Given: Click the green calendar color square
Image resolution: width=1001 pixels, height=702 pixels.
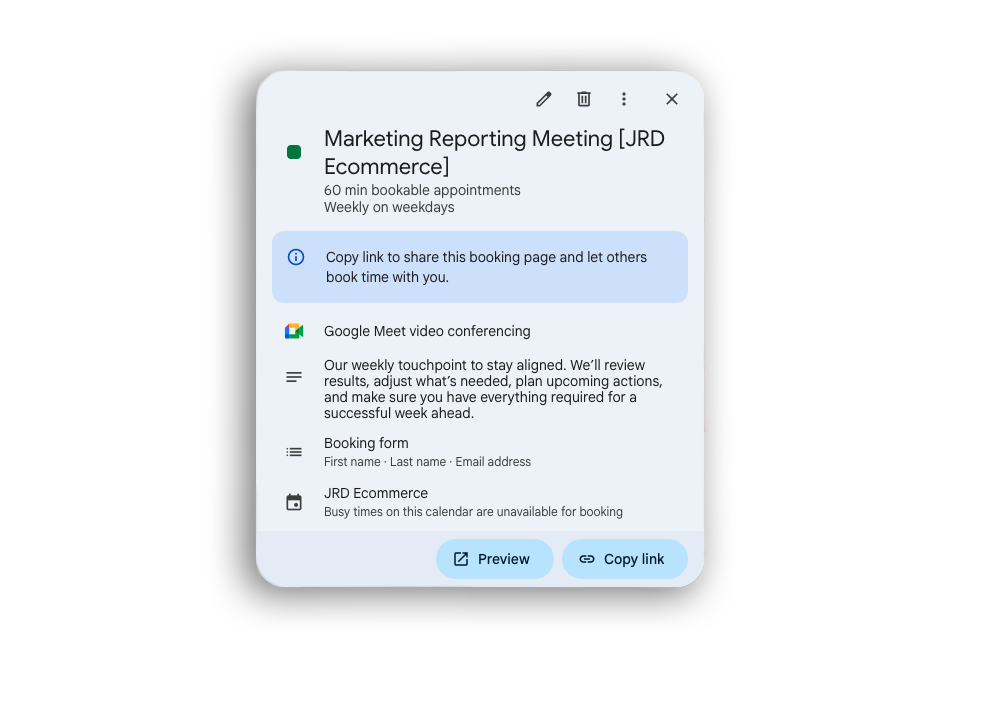Looking at the screenshot, I should pos(294,152).
